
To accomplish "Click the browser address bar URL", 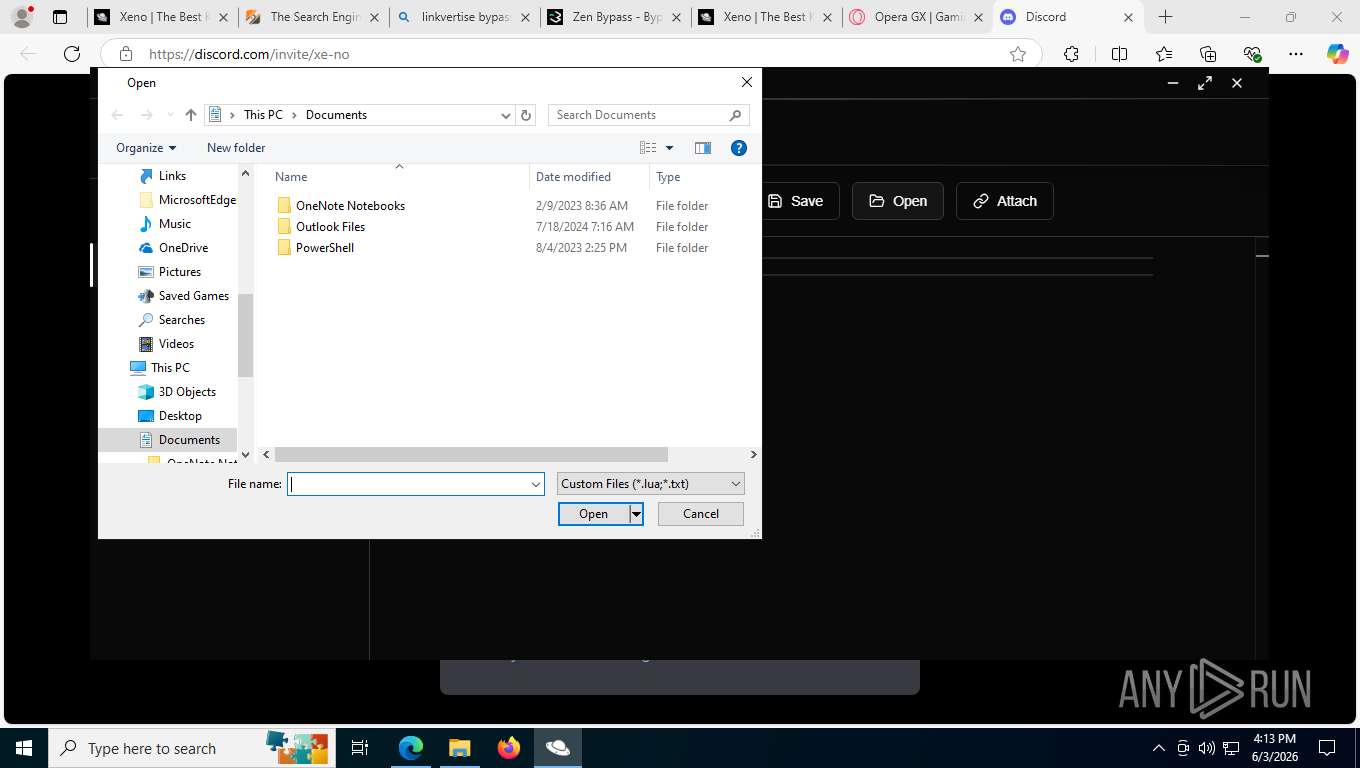I will click(249, 54).
